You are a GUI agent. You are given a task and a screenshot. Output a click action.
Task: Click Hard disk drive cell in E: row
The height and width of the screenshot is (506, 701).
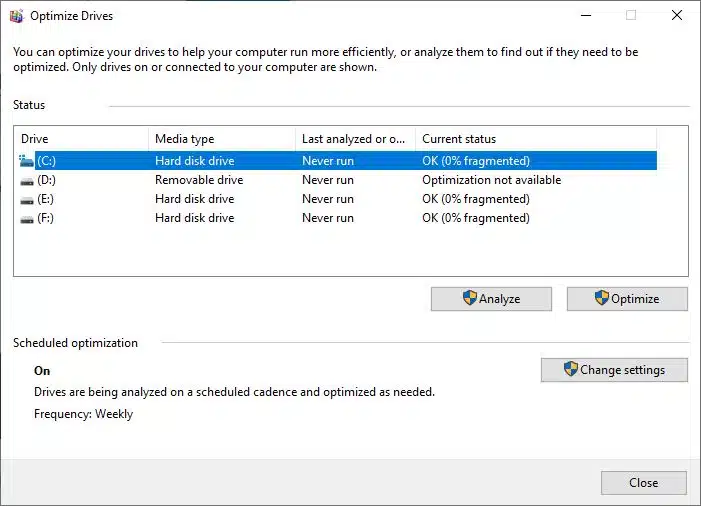pyautogui.click(x=194, y=199)
